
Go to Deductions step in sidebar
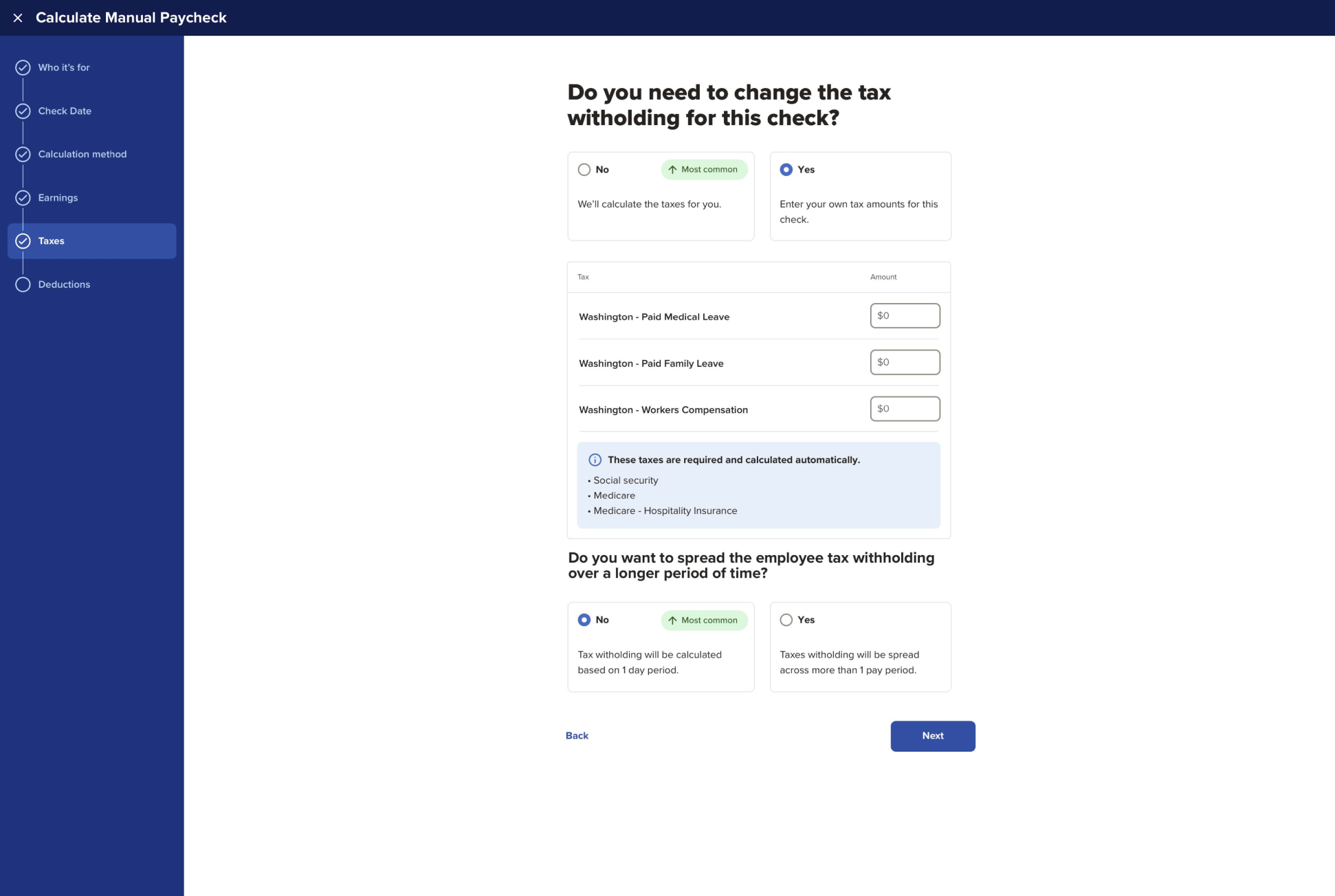(x=64, y=284)
